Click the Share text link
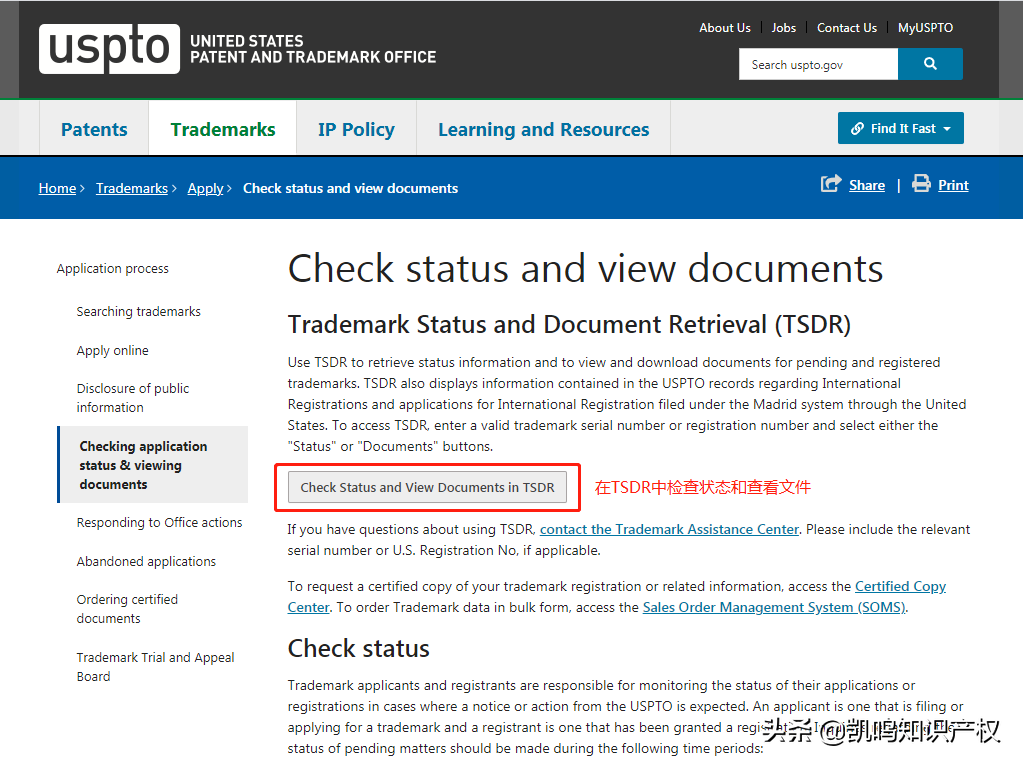The image size is (1023, 766). 867,185
